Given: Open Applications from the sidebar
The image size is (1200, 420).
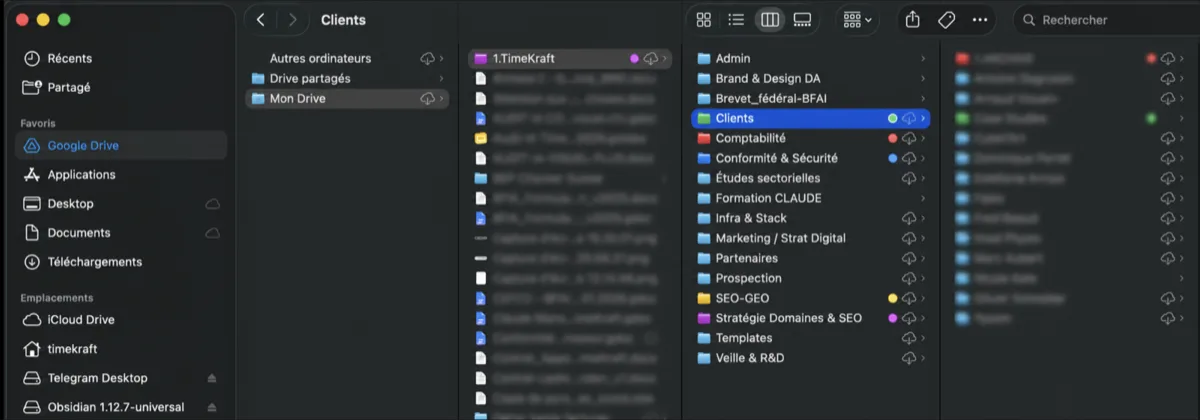Looking at the screenshot, I should pos(121,174).
